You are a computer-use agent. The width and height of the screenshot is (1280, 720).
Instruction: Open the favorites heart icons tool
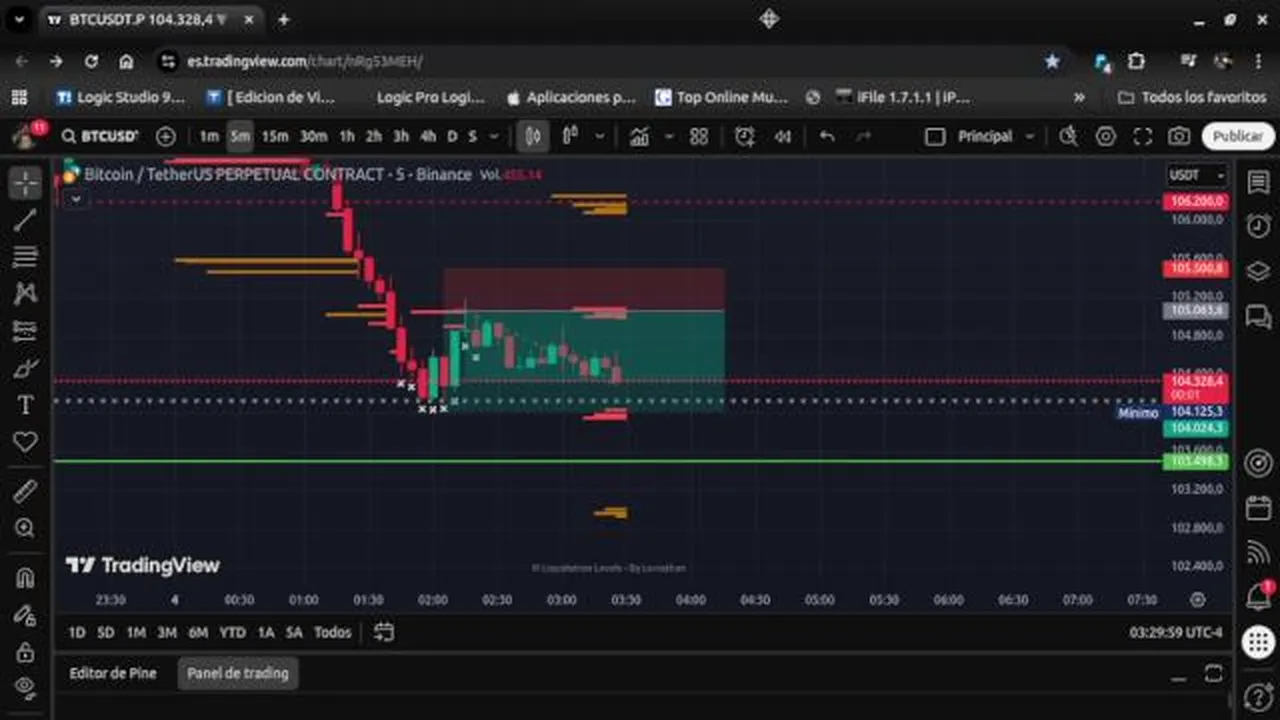[x=25, y=441]
